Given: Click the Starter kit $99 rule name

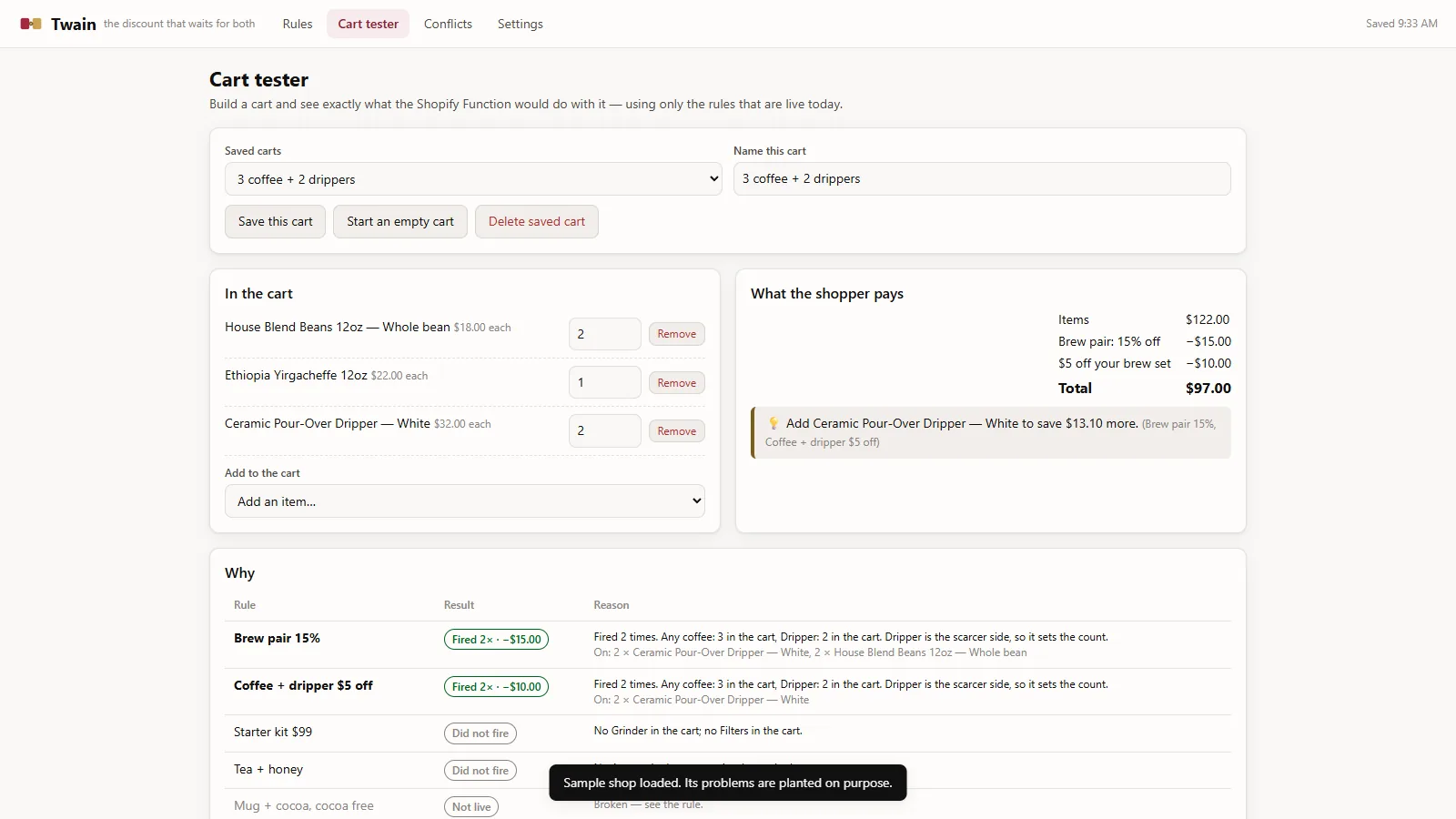Looking at the screenshot, I should point(273,732).
